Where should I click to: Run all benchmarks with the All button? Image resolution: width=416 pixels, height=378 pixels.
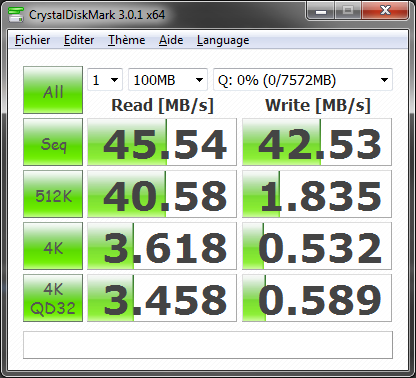(x=53, y=90)
